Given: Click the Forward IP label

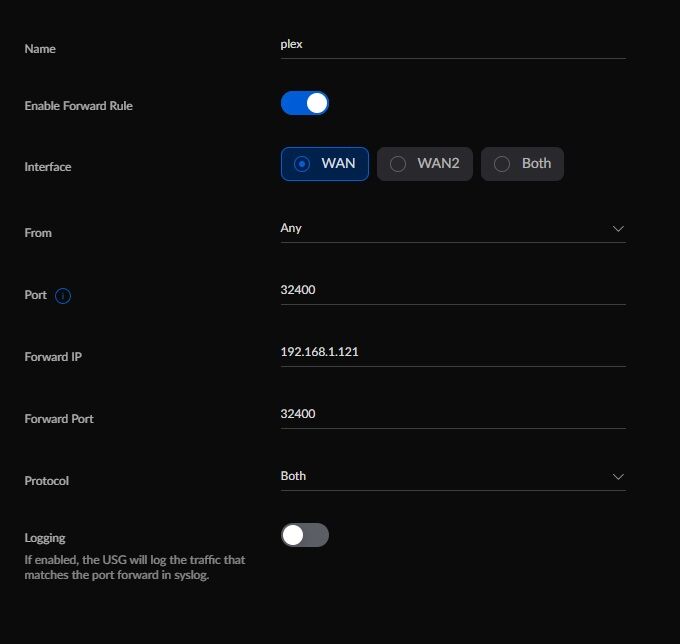Looking at the screenshot, I should coord(53,357).
